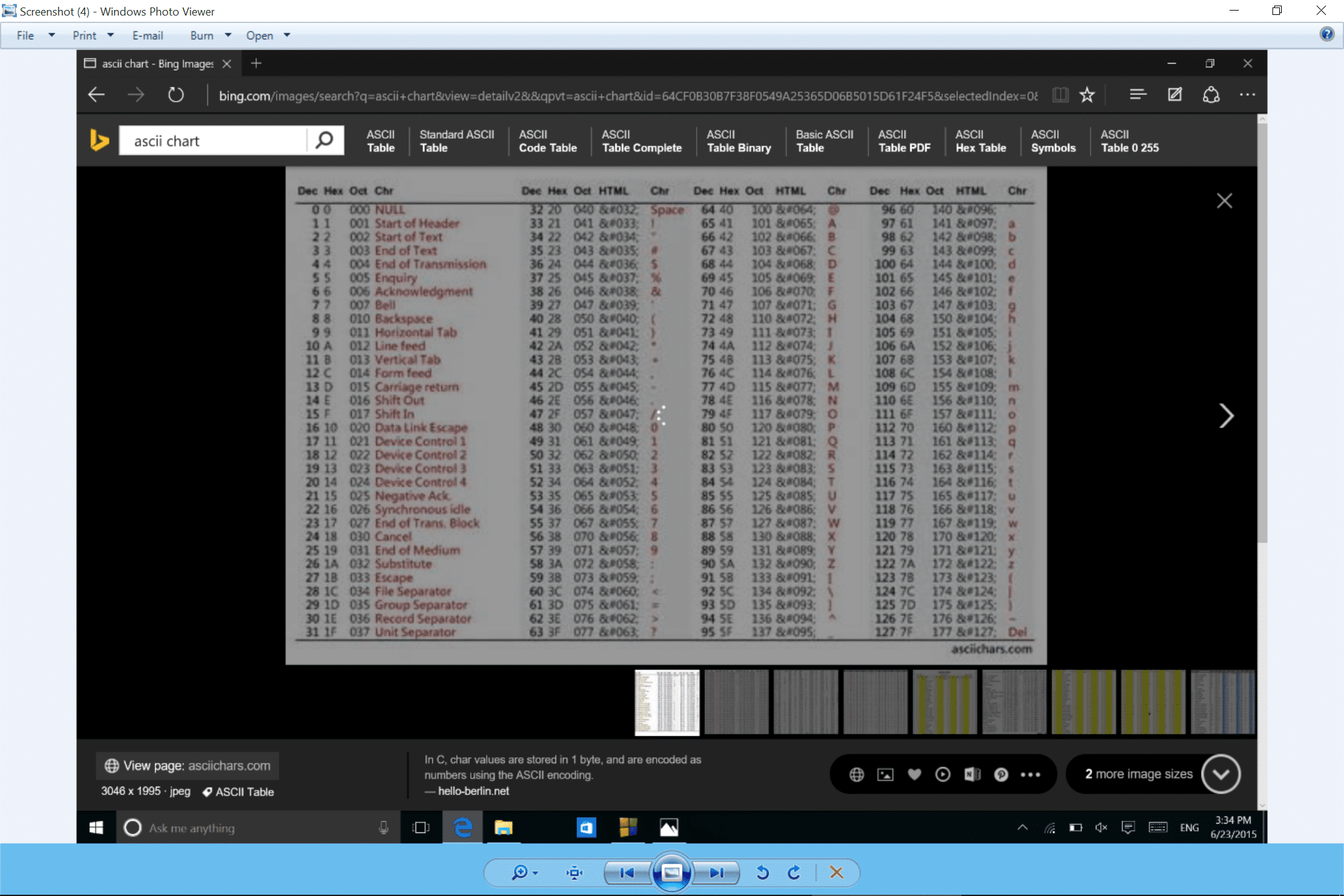Click the muted volume tray icon
1344x896 pixels.
pyautogui.click(x=1101, y=828)
